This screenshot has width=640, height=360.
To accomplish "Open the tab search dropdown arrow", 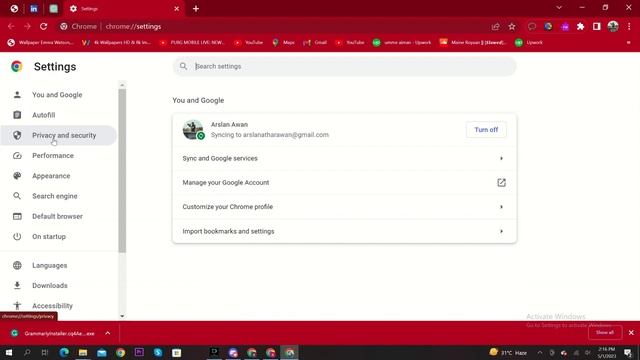I will pos(559,8).
